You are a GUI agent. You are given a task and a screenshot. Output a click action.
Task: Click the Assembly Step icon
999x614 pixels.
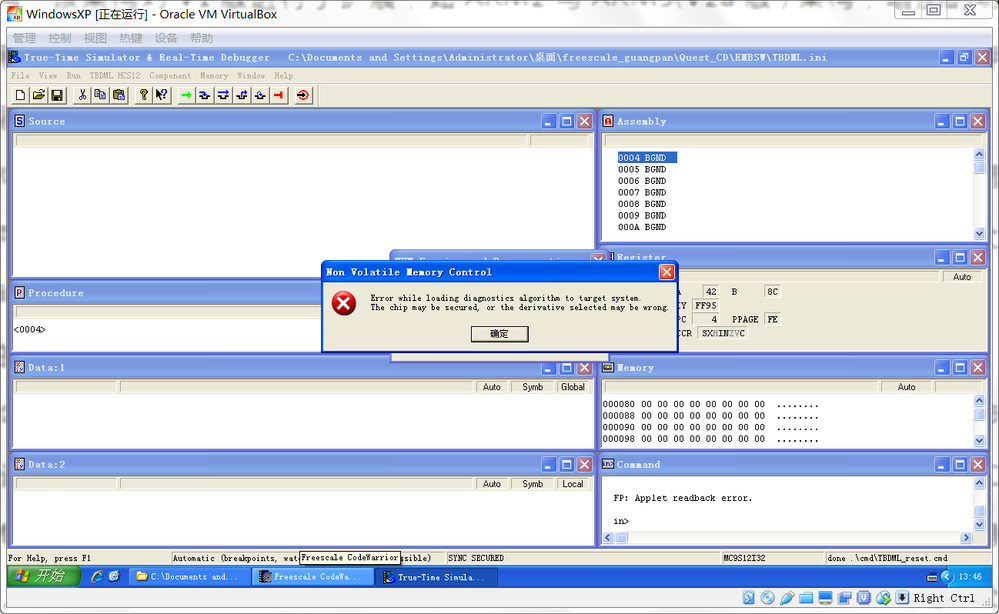pyautogui.click(x=260, y=96)
